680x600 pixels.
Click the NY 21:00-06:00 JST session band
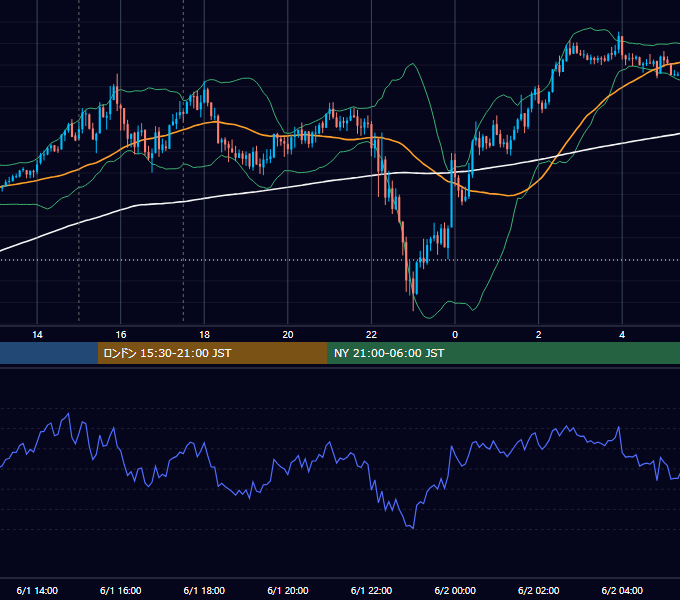(x=503, y=353)
